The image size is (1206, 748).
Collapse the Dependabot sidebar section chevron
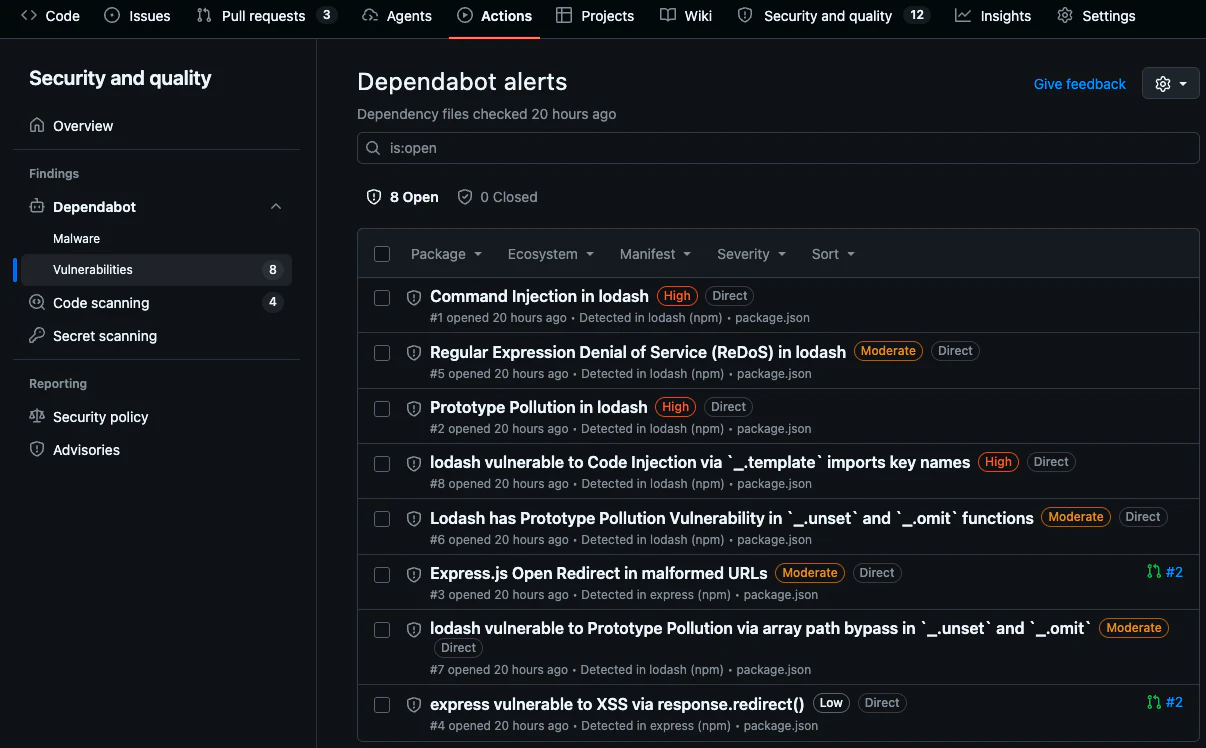[x=276, y=207]
